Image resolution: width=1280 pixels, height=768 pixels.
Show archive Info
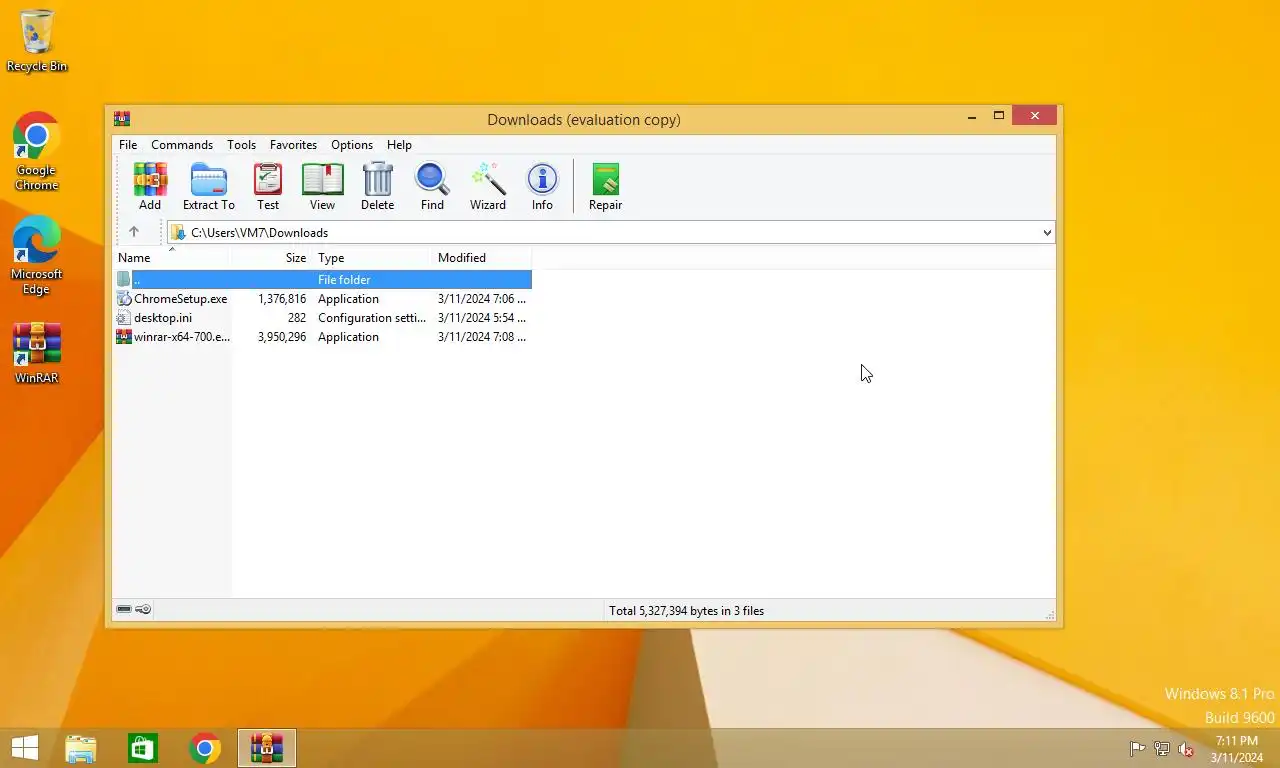[x=542, y=187]
